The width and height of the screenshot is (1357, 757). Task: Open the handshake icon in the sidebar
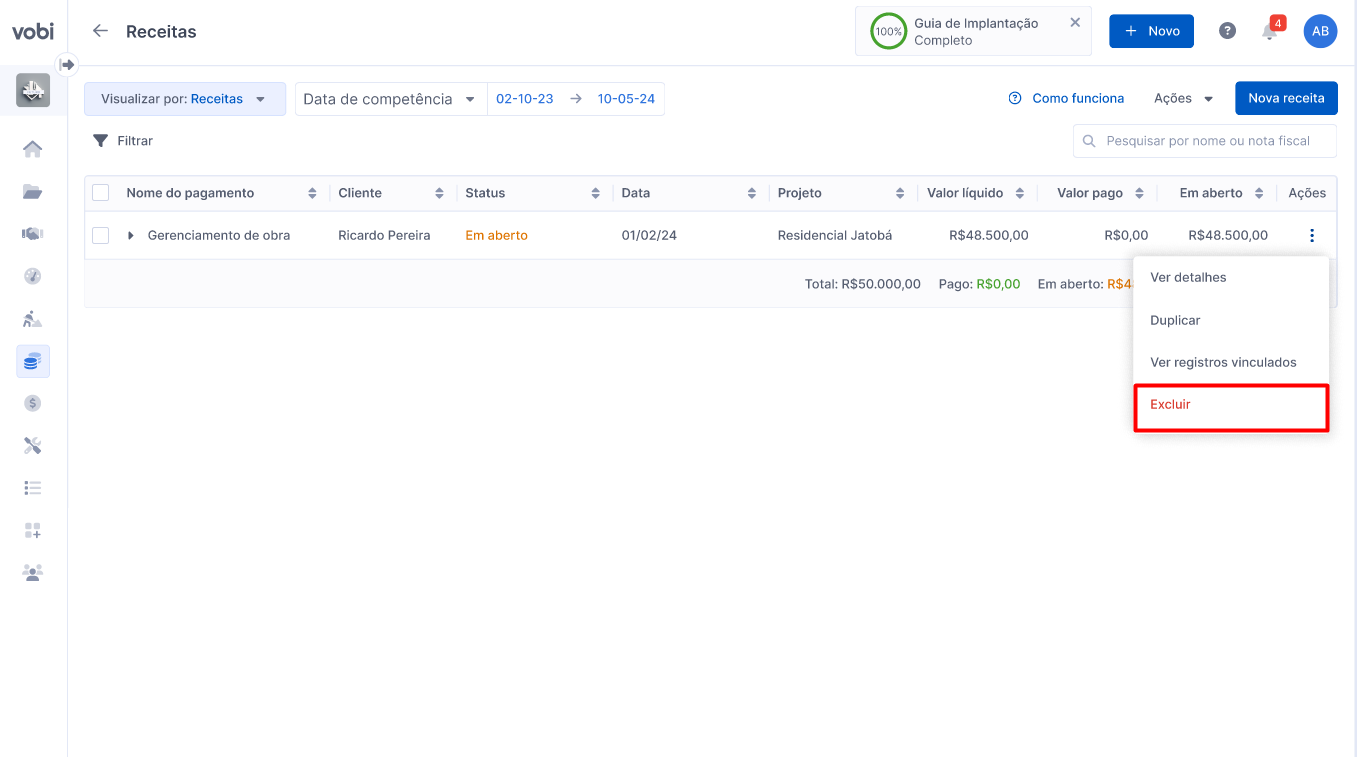click(33, 234)
